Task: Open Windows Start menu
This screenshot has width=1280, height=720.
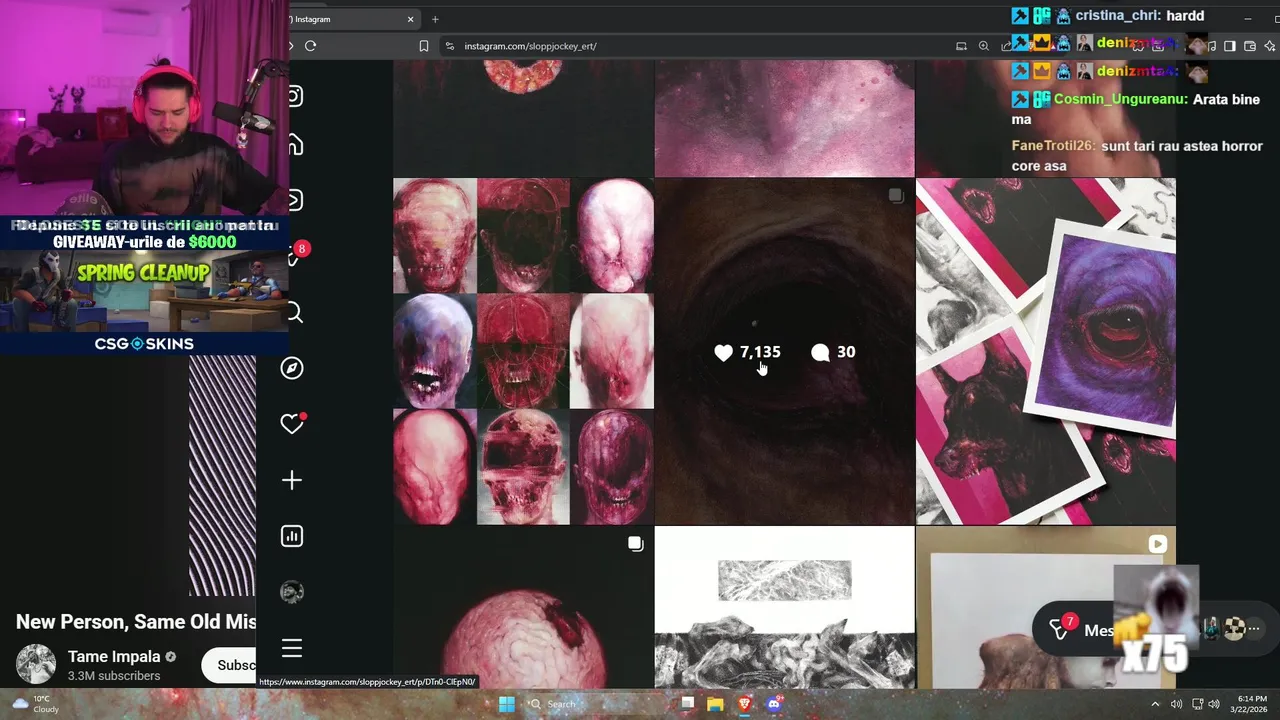Action: pos(507,704)
